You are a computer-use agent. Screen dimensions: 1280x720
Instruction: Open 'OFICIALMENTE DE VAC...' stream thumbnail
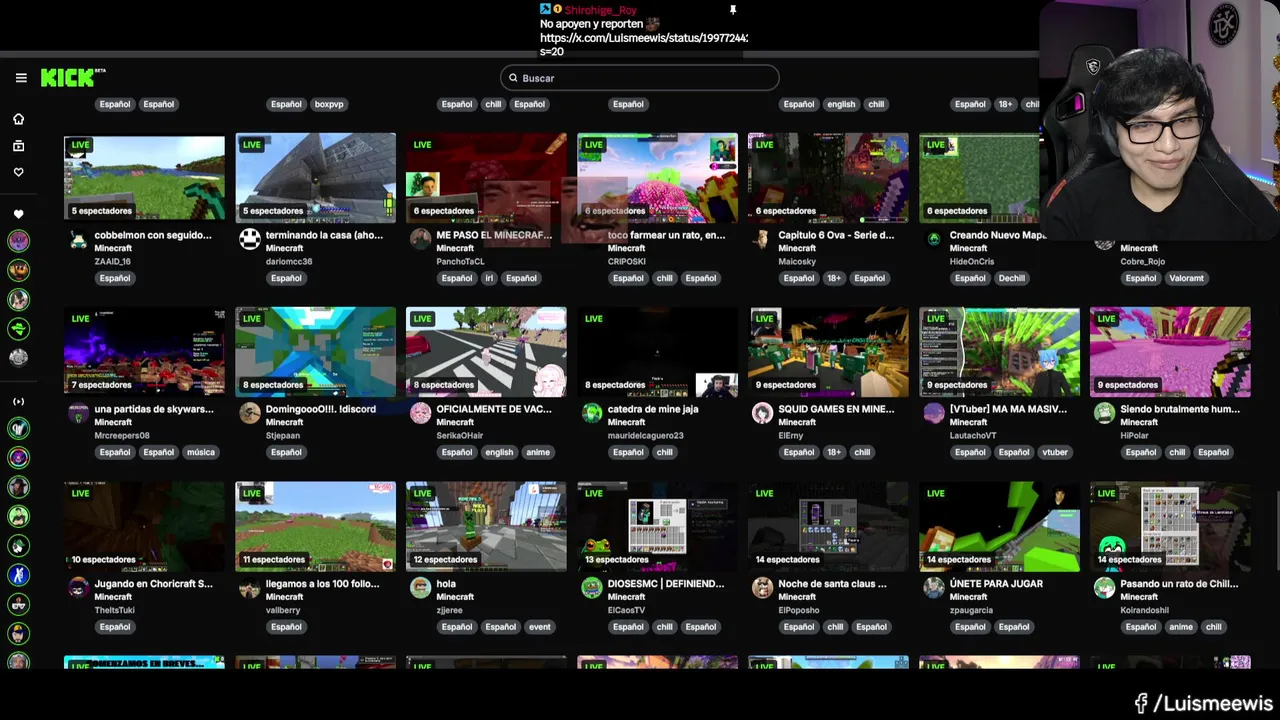pyautogui.click(x=486, y=351)
